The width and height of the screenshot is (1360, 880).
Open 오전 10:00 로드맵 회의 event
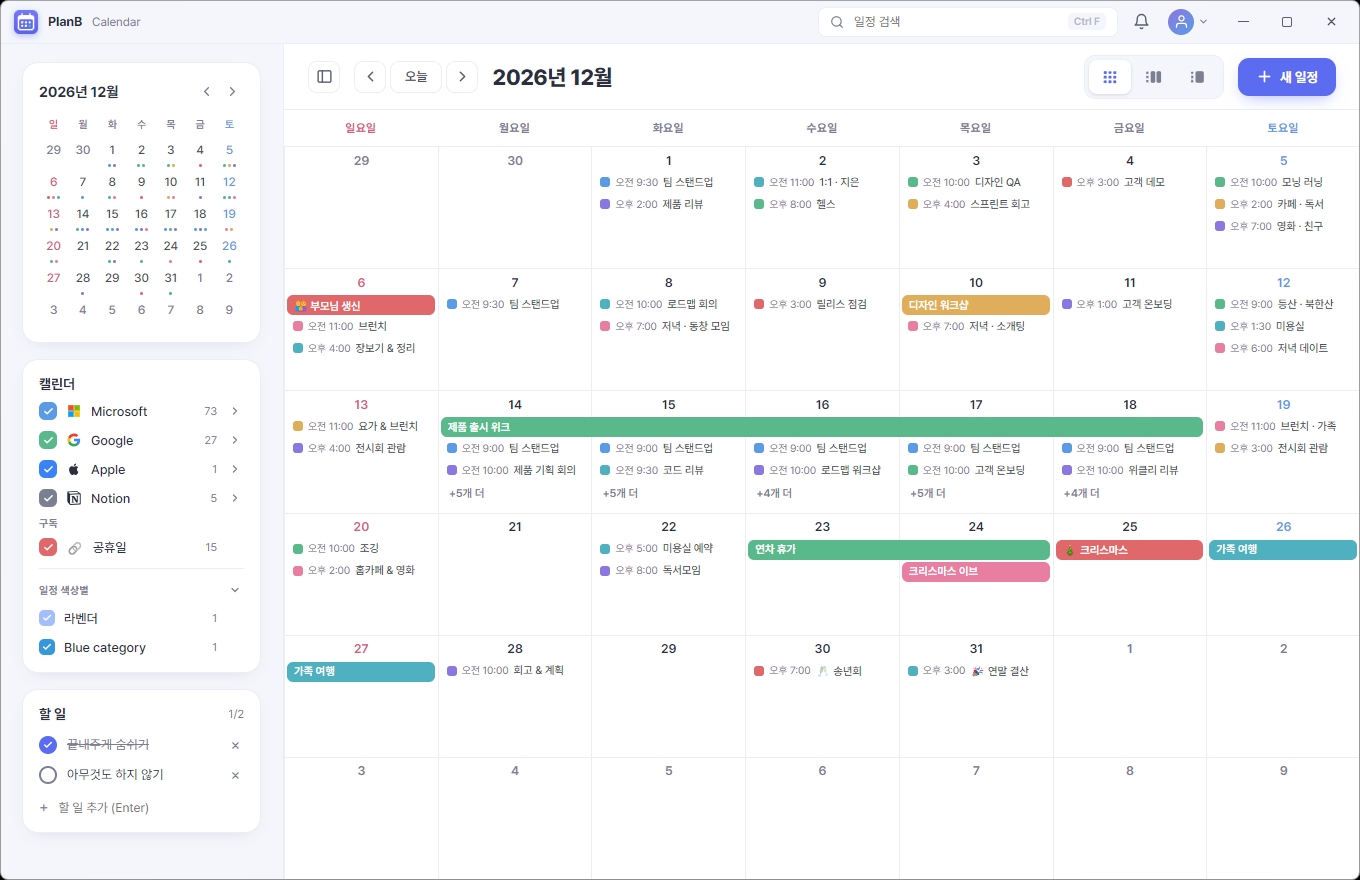click(x=668, y=304)
